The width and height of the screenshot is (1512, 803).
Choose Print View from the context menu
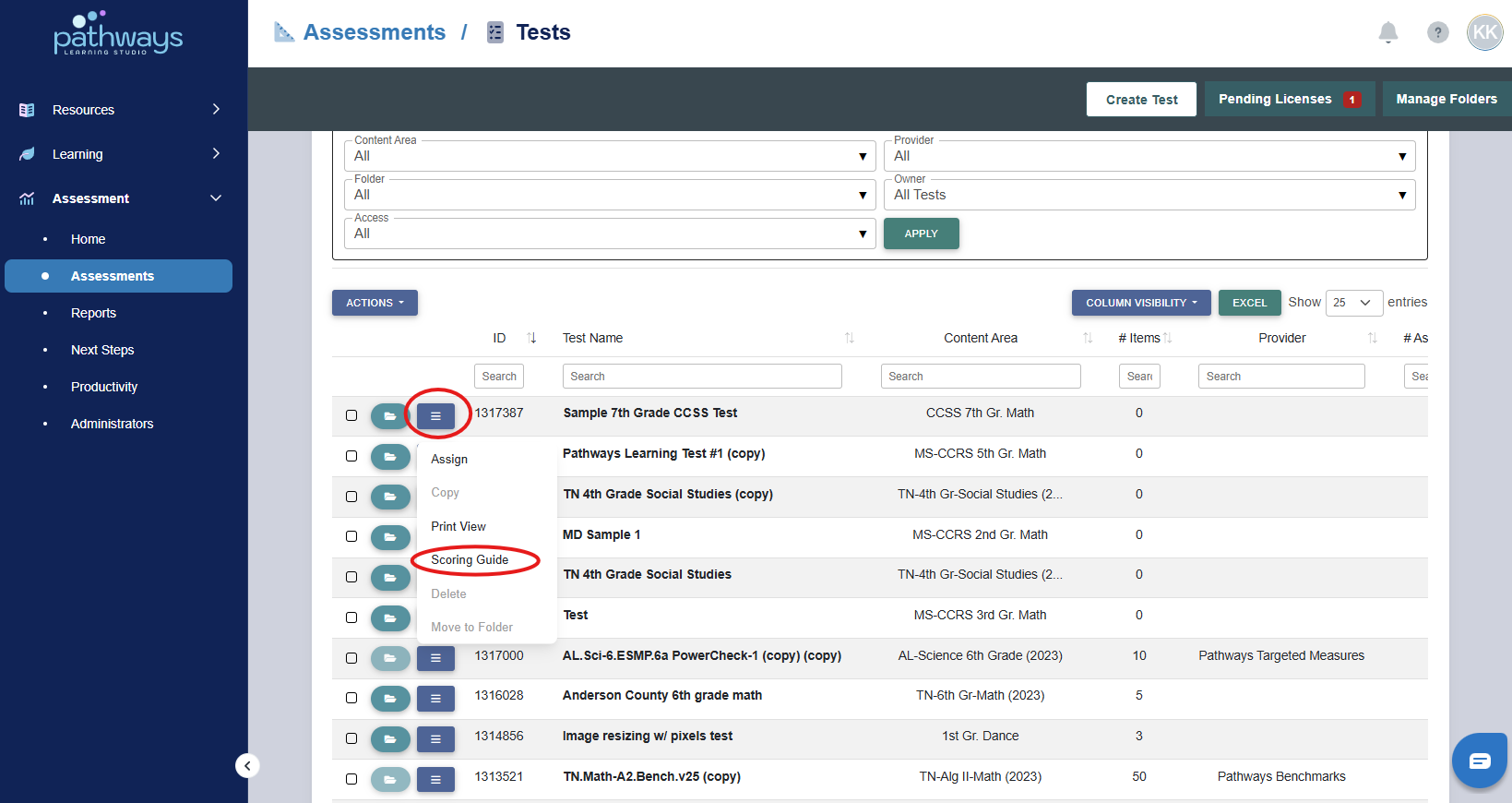point(458,527)
